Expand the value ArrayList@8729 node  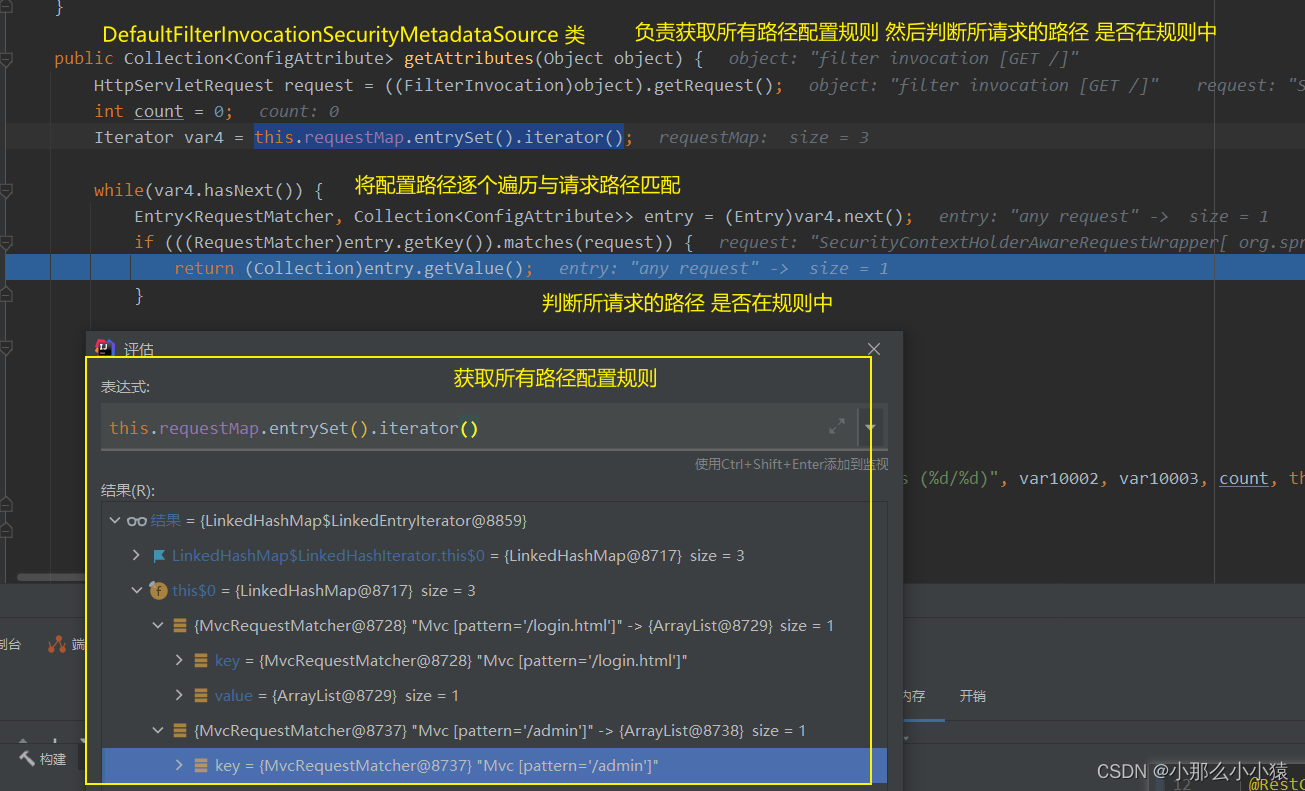(179, 695)
